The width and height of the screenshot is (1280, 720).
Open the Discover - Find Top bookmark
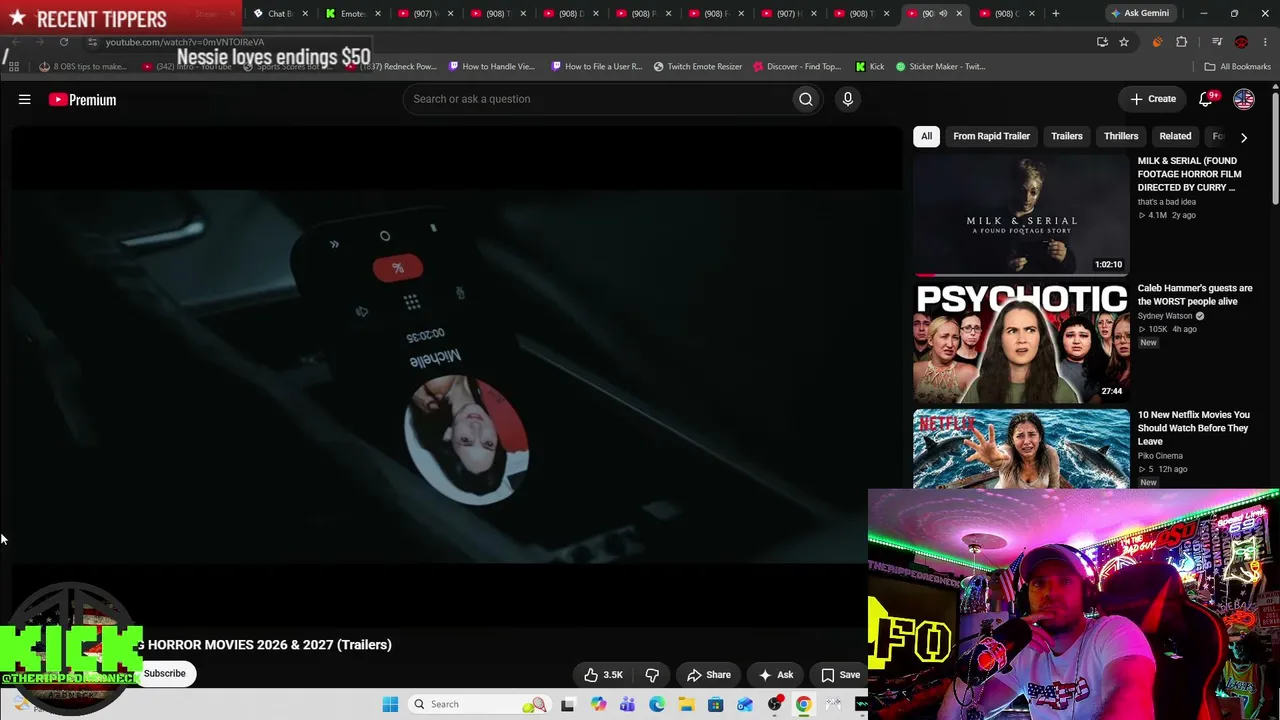(797, 67)
